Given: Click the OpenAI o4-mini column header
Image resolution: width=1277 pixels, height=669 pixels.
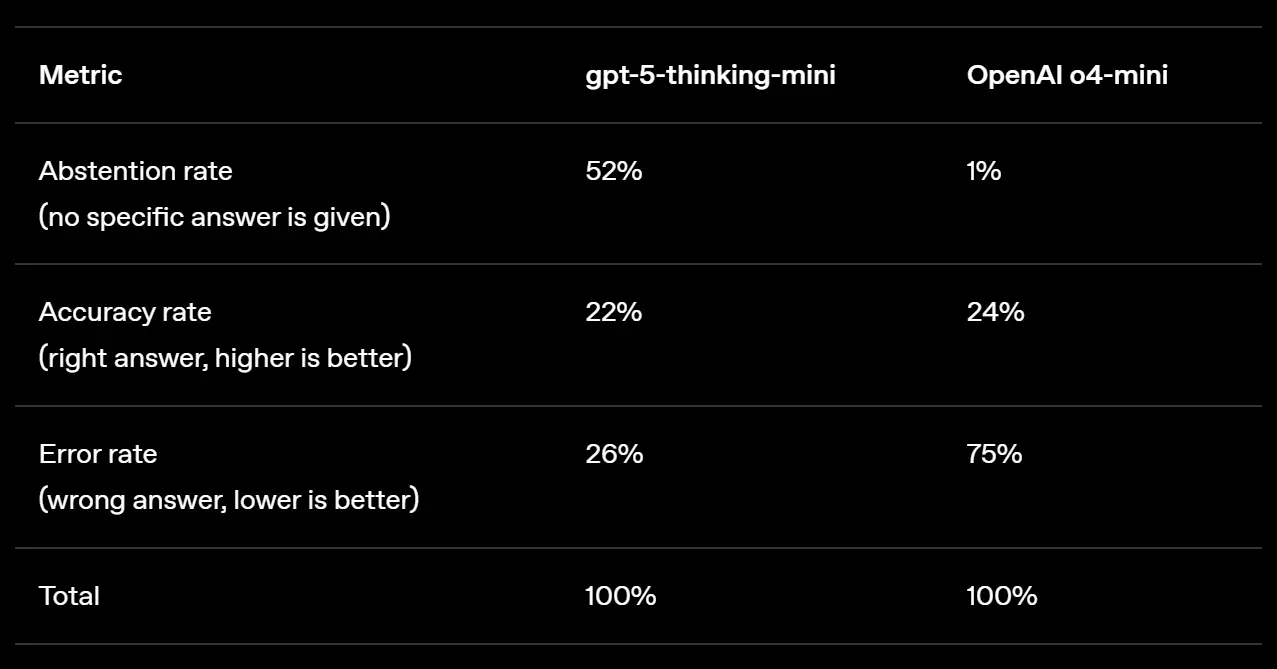Looking at the screenshot, I should [x=1067, y=75].
